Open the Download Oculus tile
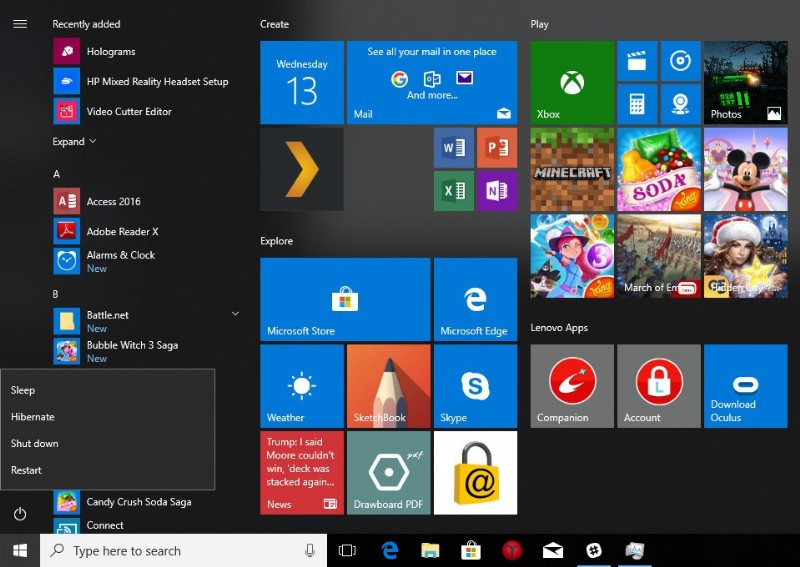The width and height of the screenshot is (800, 567). [745, 386]
